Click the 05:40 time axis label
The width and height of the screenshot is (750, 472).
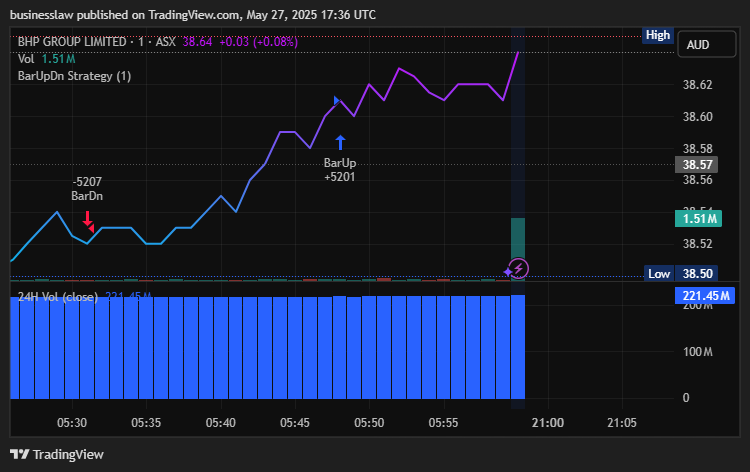click(x=221, y=423)
